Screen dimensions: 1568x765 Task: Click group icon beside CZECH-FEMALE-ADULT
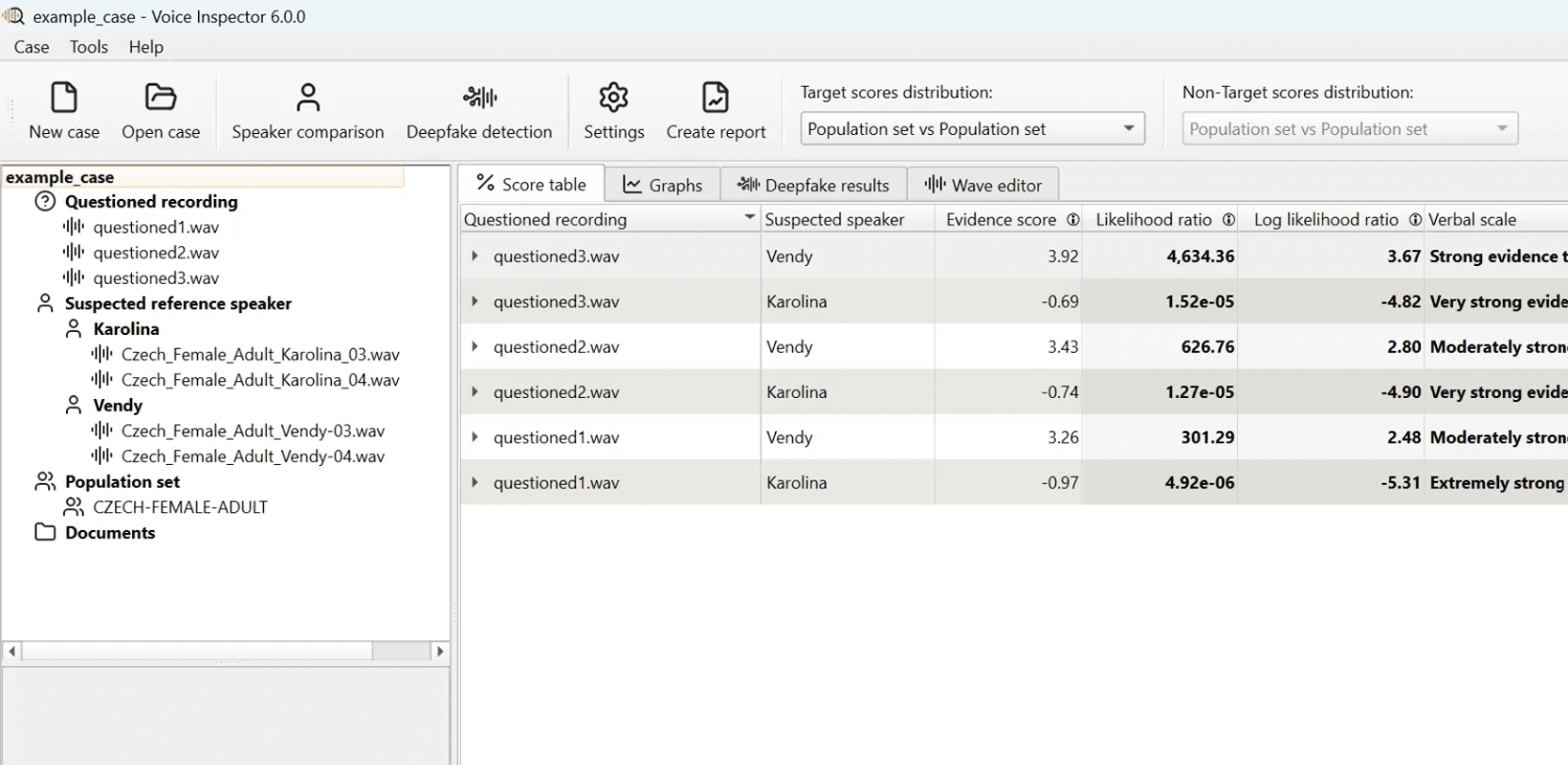click(x=74, y=507)
